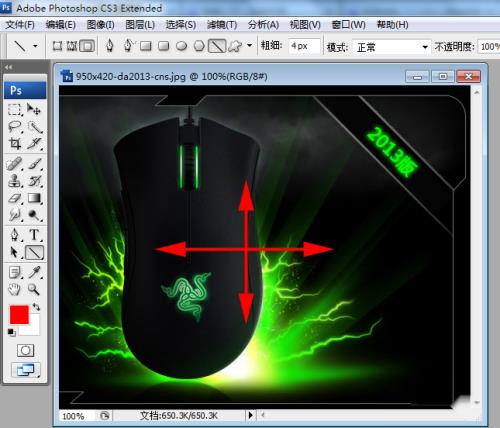Open the 编辑(E) menu
This screenshot has height=428, width=500.
click(61, 25)
